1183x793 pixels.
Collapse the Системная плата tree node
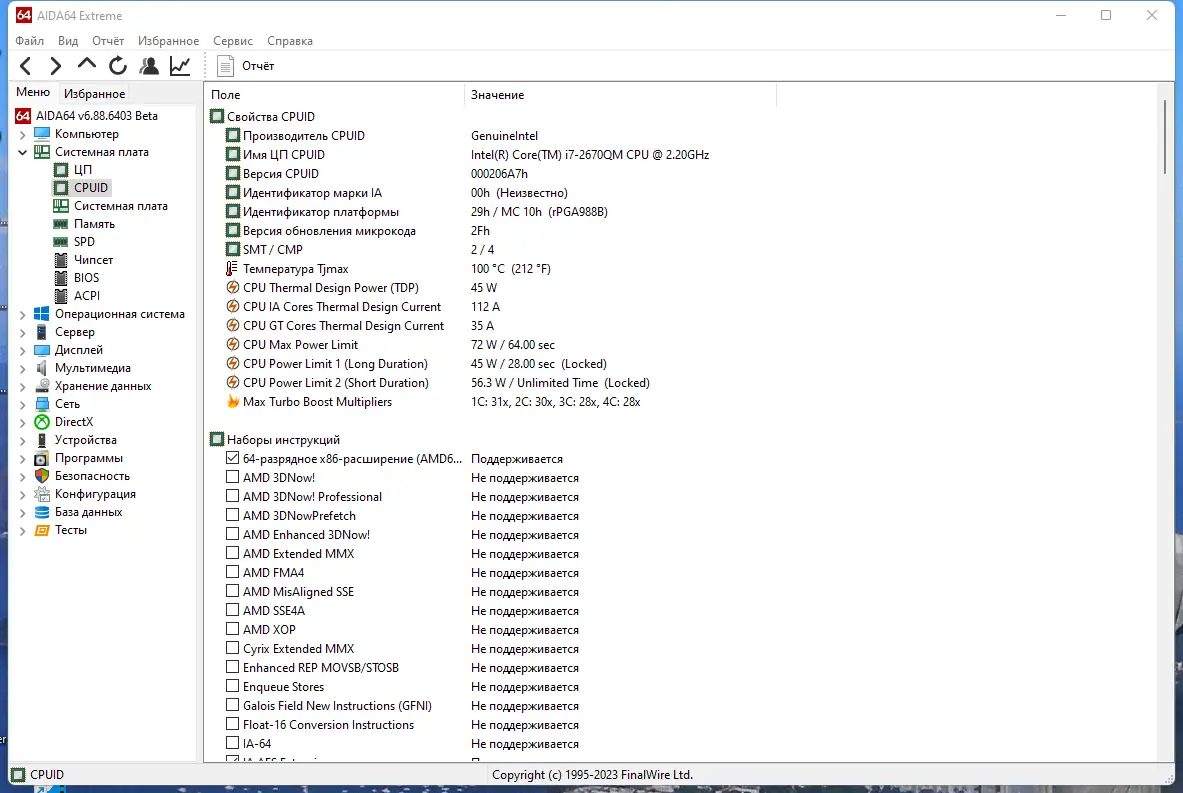23,152
